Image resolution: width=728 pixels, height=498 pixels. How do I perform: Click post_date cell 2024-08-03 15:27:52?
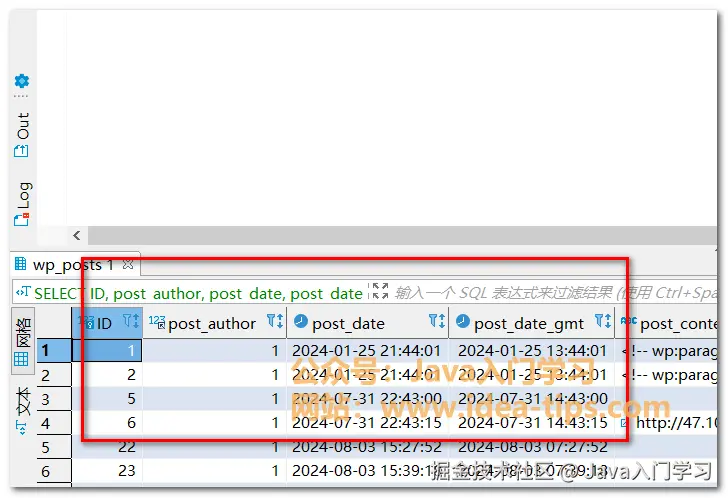(x=367, y=447)
